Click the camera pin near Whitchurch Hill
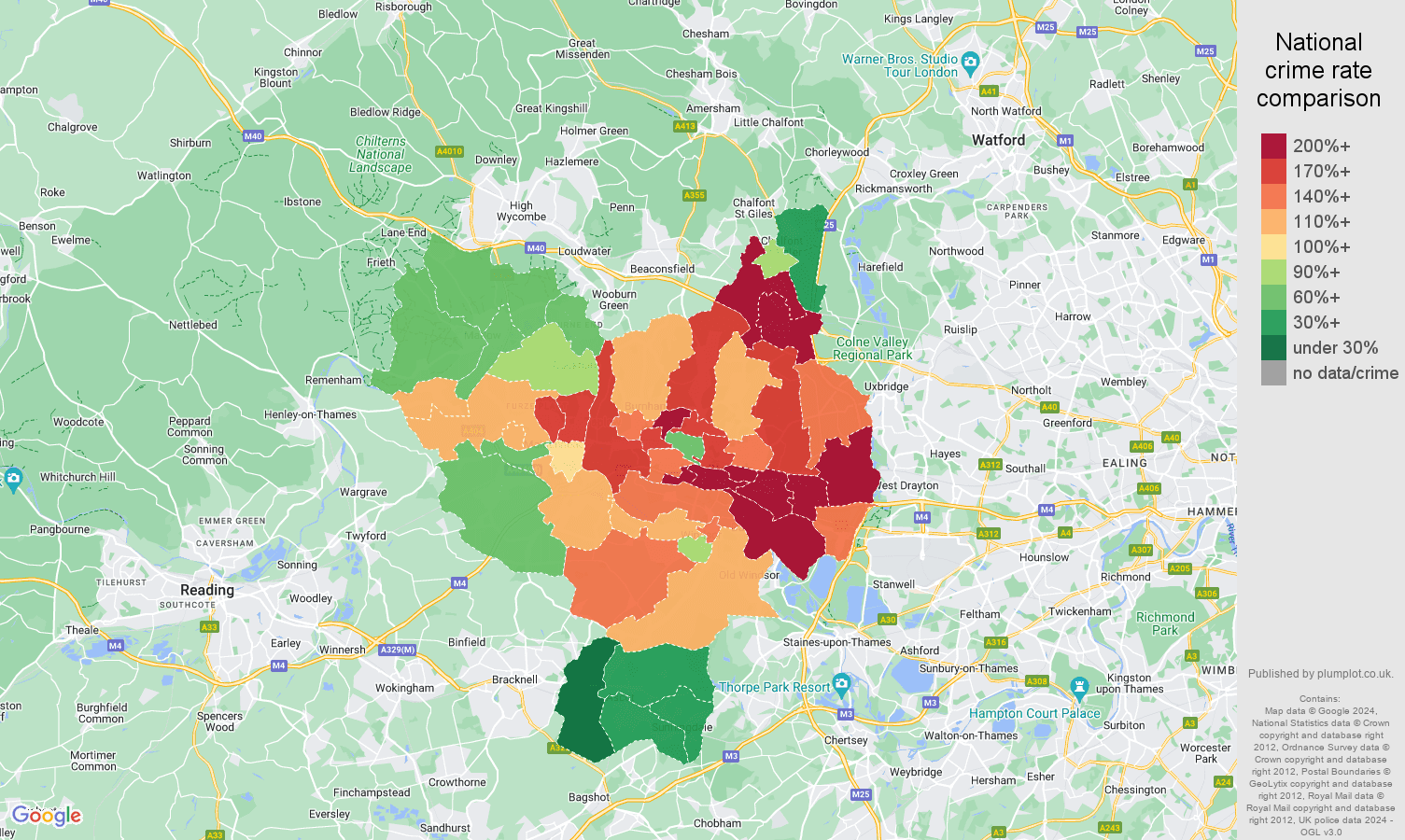Screen dimensions: 1405x840 pos(13,480)
